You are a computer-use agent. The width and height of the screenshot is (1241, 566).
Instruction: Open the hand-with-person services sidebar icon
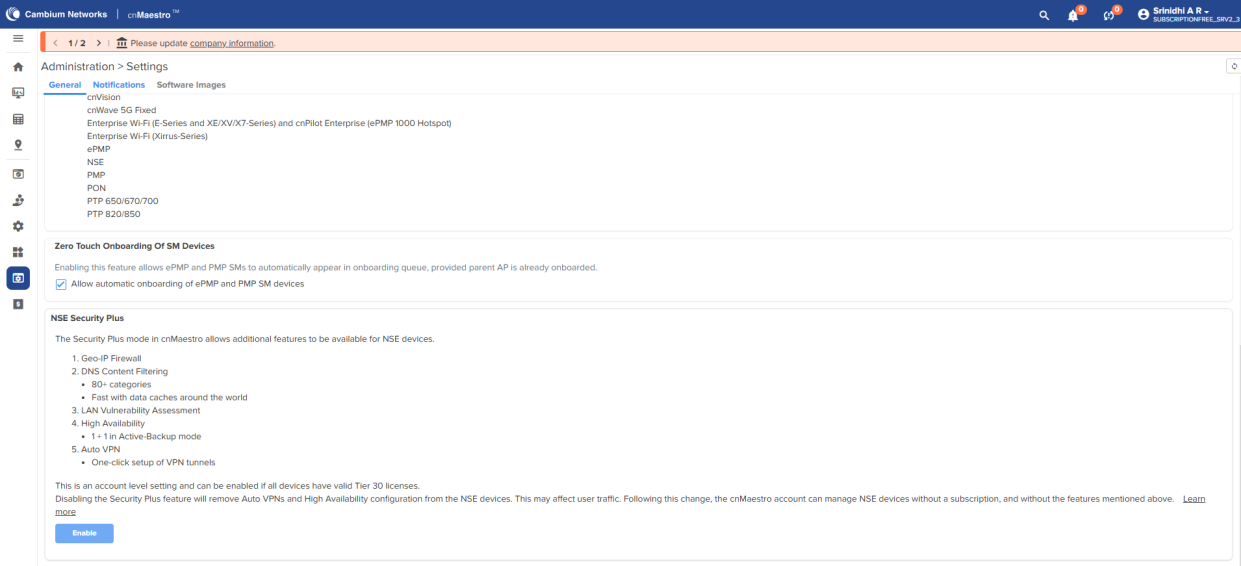coord(17,200)
